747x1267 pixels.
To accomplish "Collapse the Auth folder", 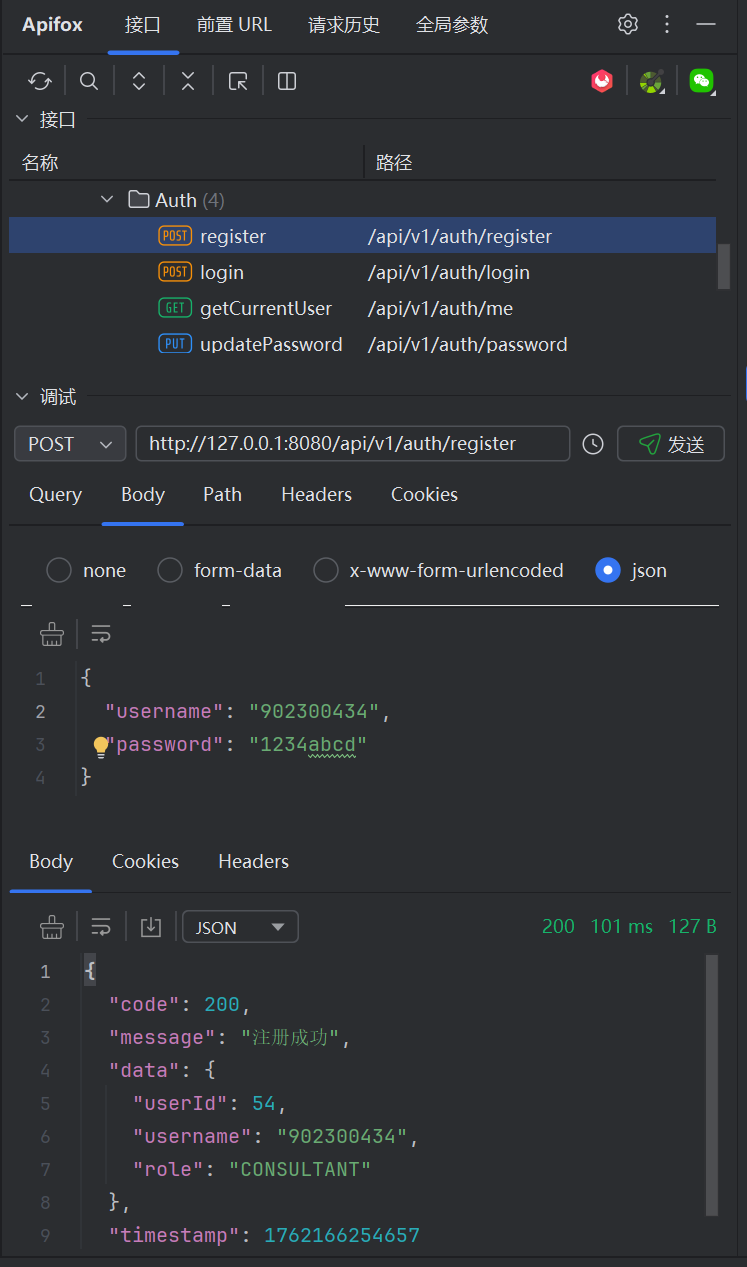I will pos(107,200).
